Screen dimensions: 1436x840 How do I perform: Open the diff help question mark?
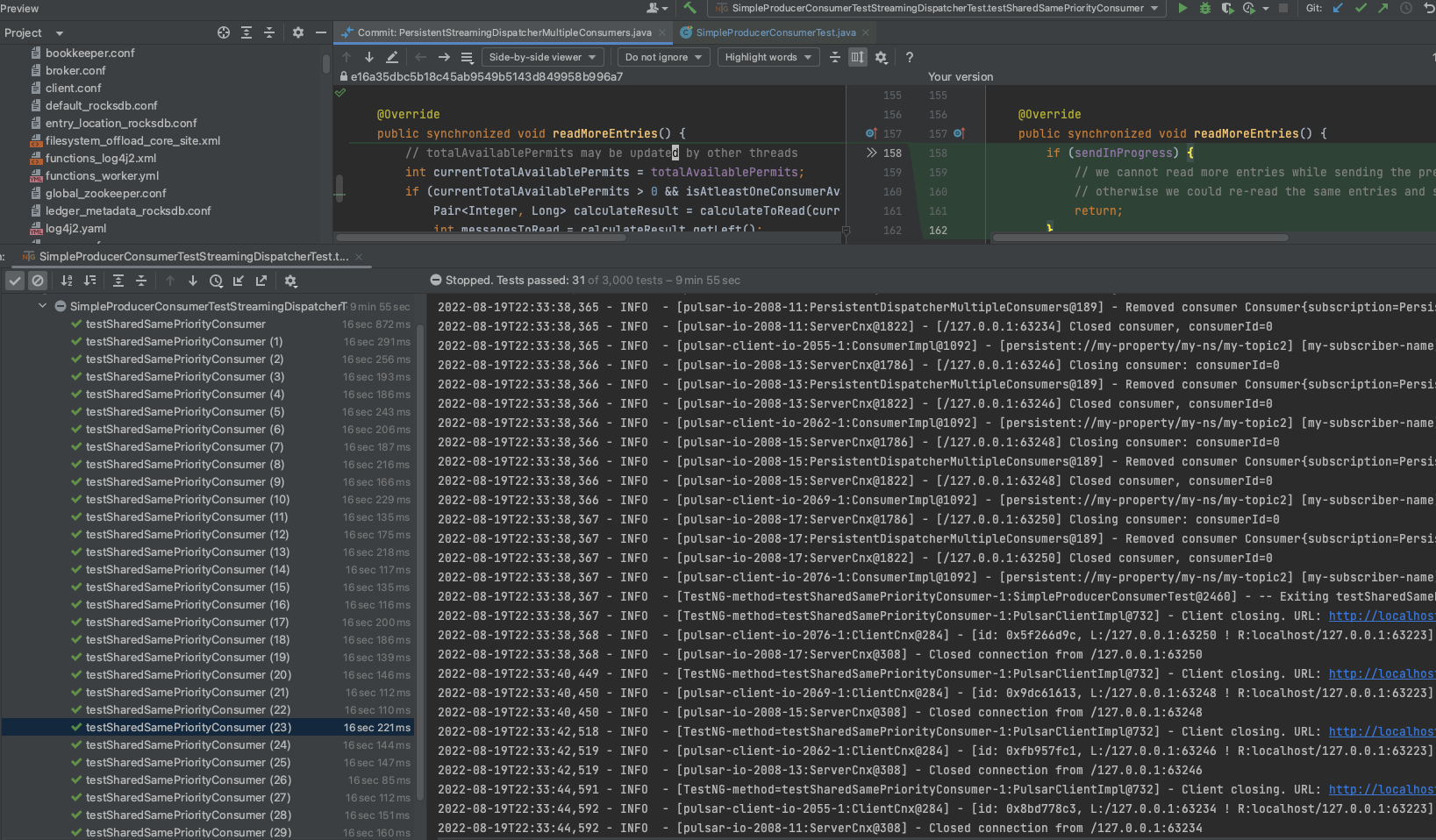[910, 57]
